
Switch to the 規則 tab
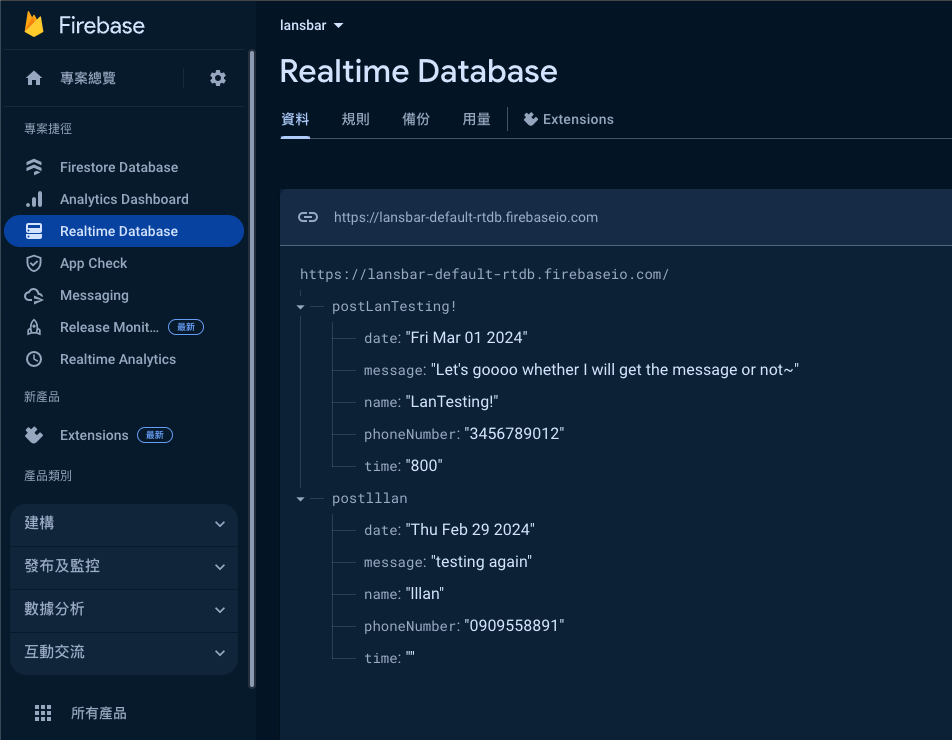point(355,119)
